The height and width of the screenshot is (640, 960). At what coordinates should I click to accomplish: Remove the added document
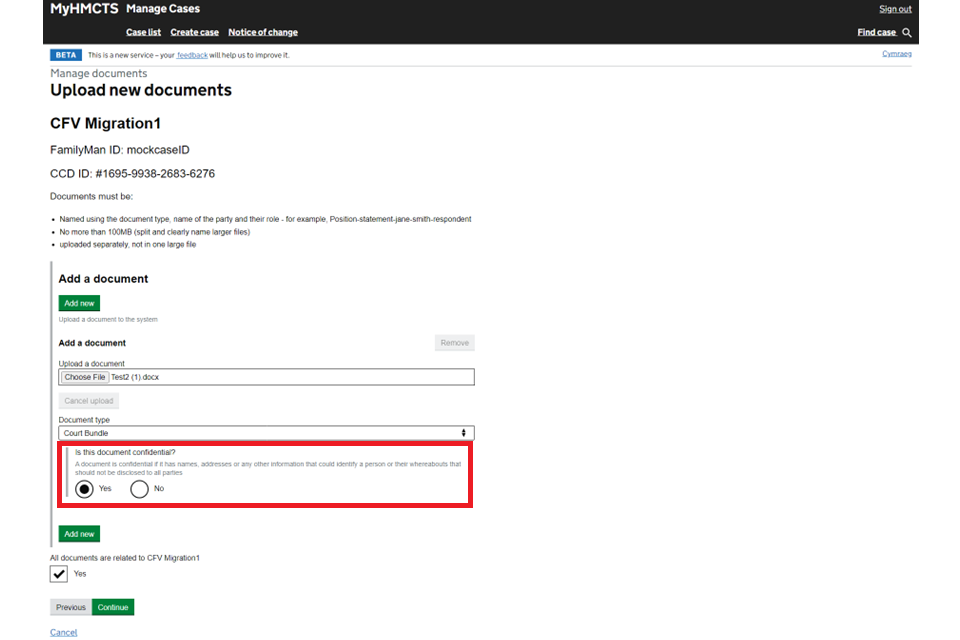[x=454, y=343]
